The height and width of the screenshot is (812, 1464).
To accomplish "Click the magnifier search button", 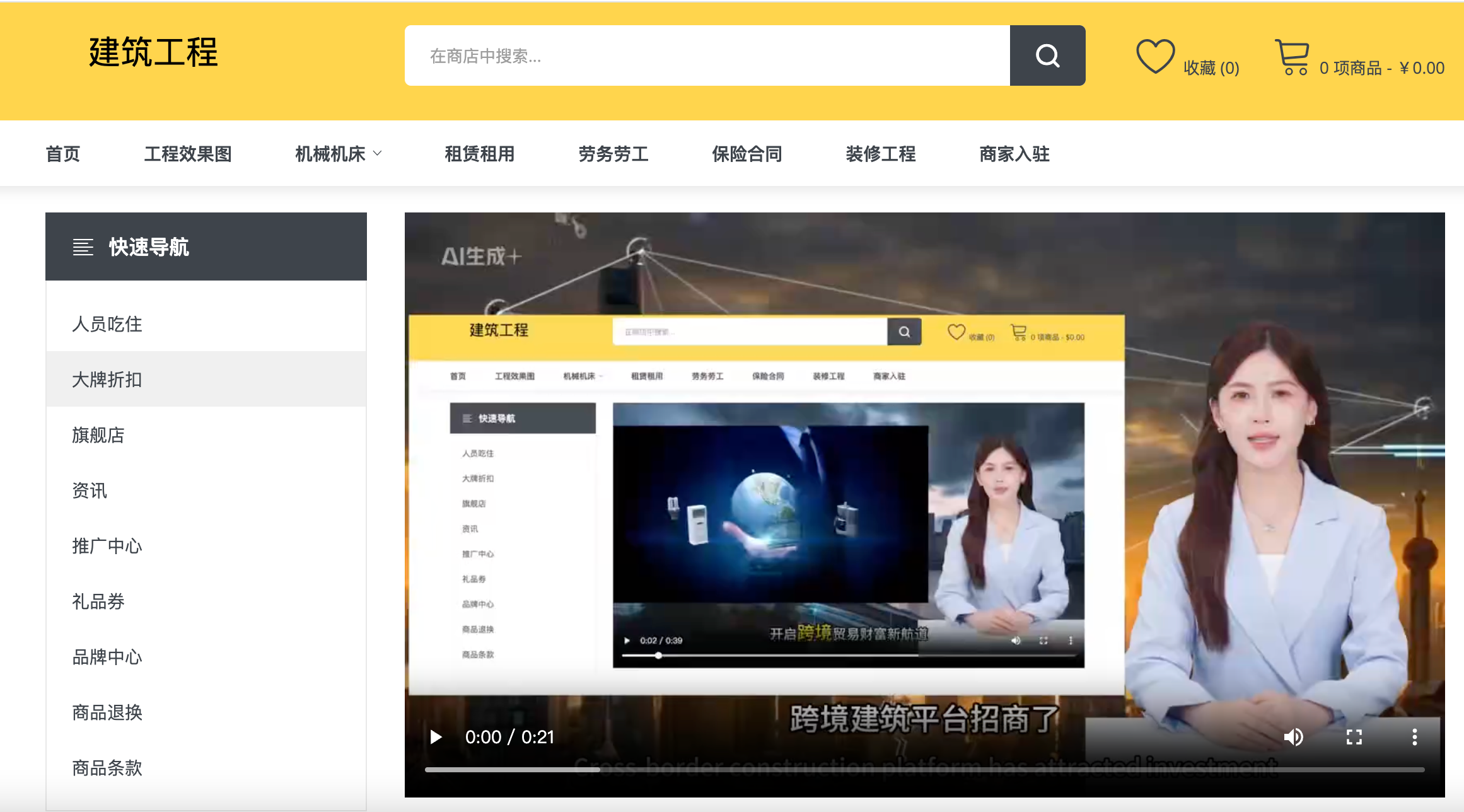I will 1047,55.
